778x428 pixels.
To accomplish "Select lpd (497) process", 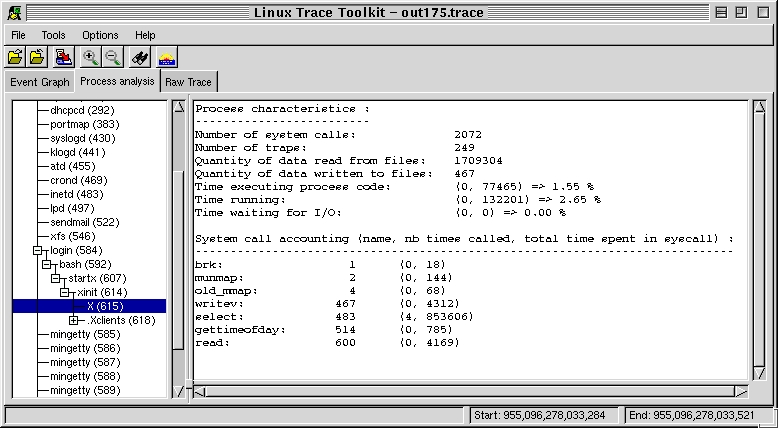I will pyautogui.click(x=72, y=208).
